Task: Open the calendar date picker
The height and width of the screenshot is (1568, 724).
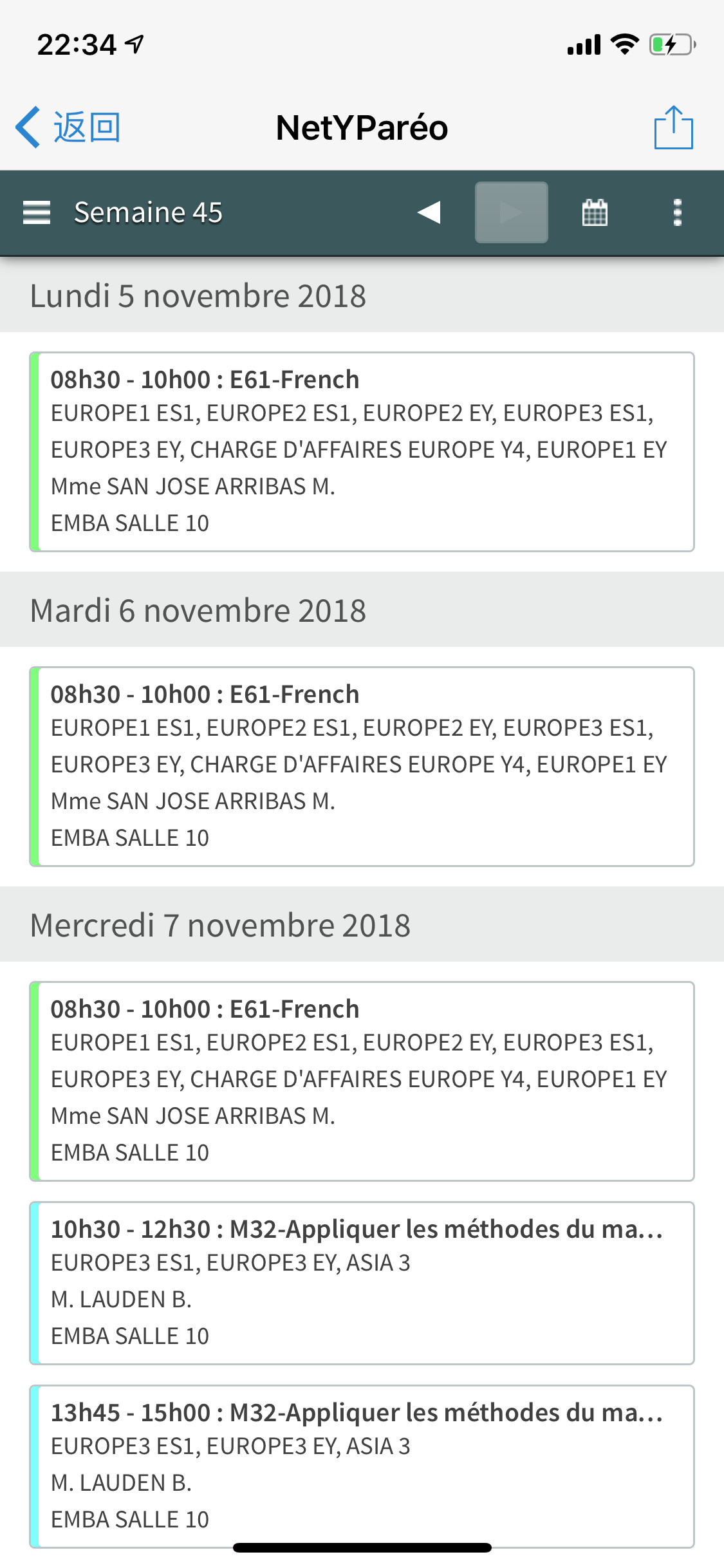Action: (x=595, y=212)
